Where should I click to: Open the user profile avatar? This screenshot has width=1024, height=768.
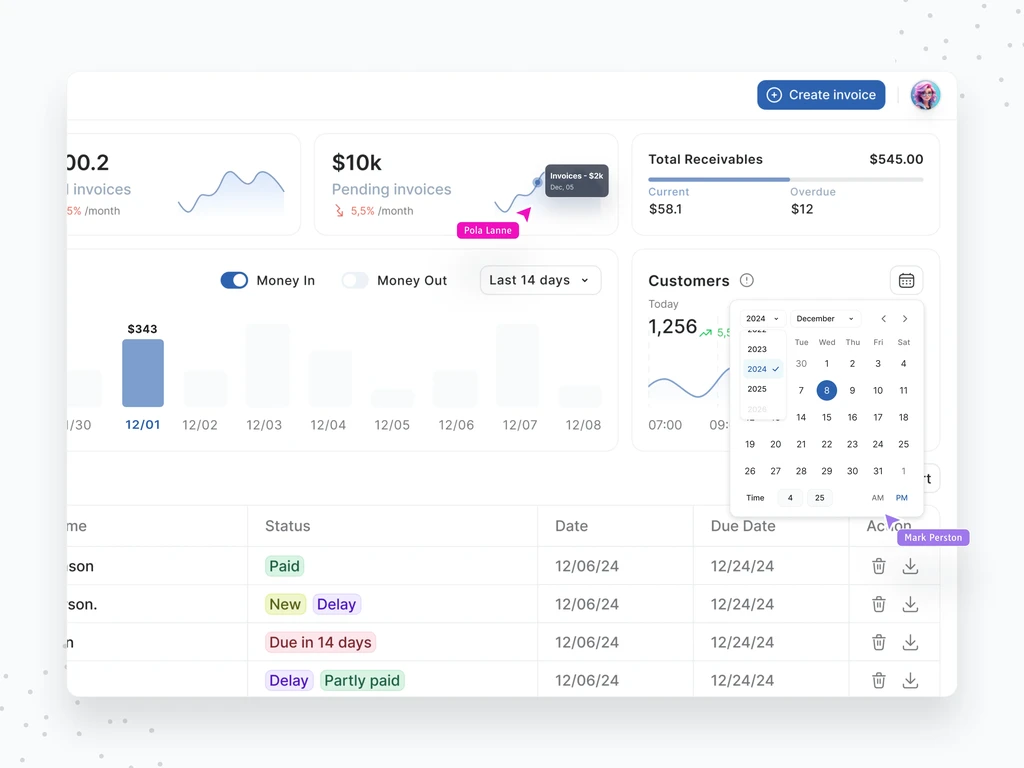click(925, 95)
